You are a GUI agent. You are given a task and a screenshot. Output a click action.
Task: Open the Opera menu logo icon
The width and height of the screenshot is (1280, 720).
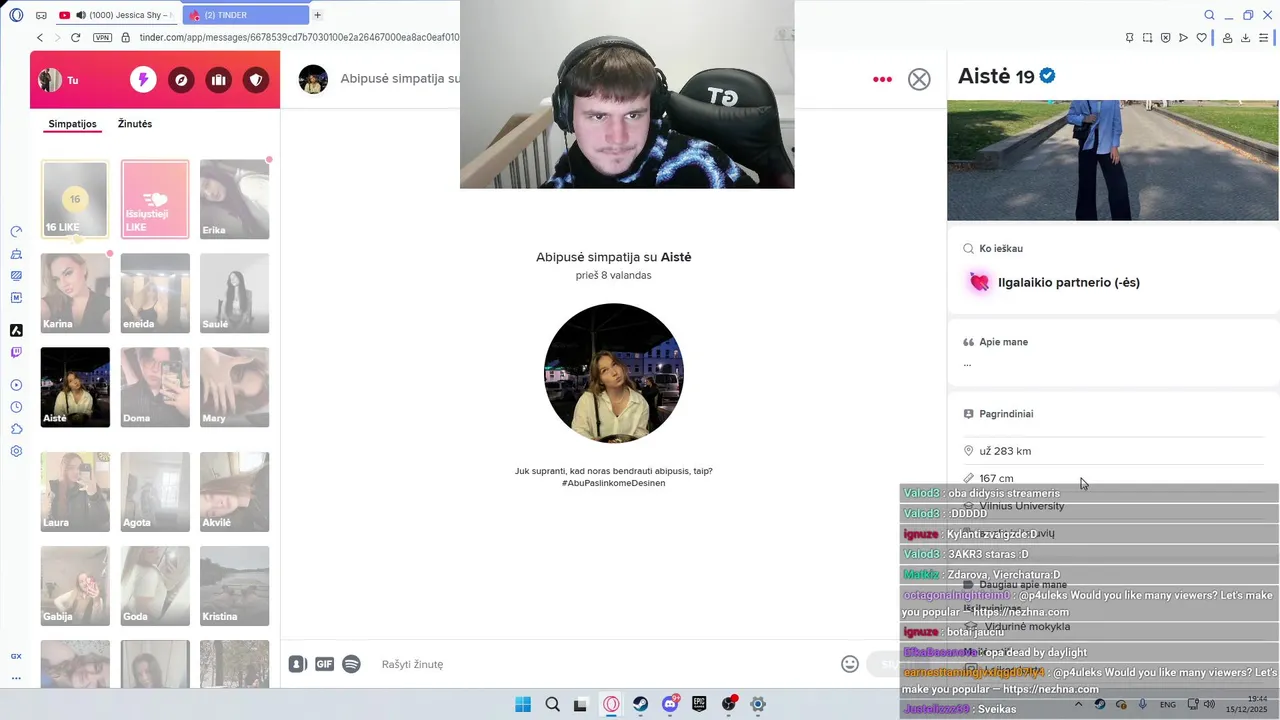pyautogui.click(x=16, y=15)
